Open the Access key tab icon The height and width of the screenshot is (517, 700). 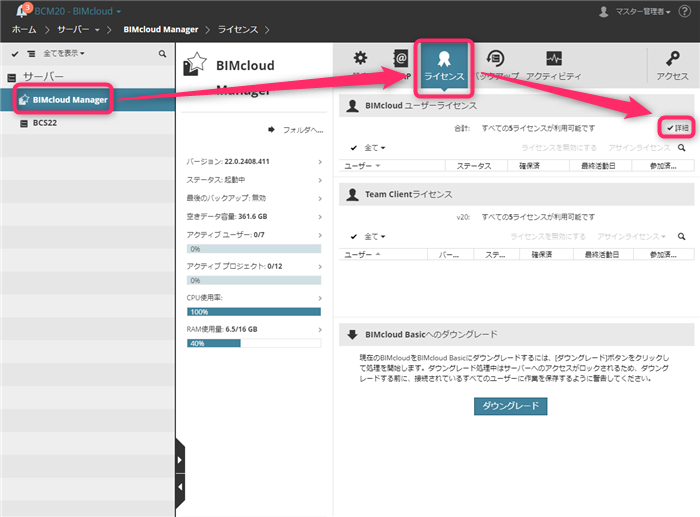[x=673, y=58]
